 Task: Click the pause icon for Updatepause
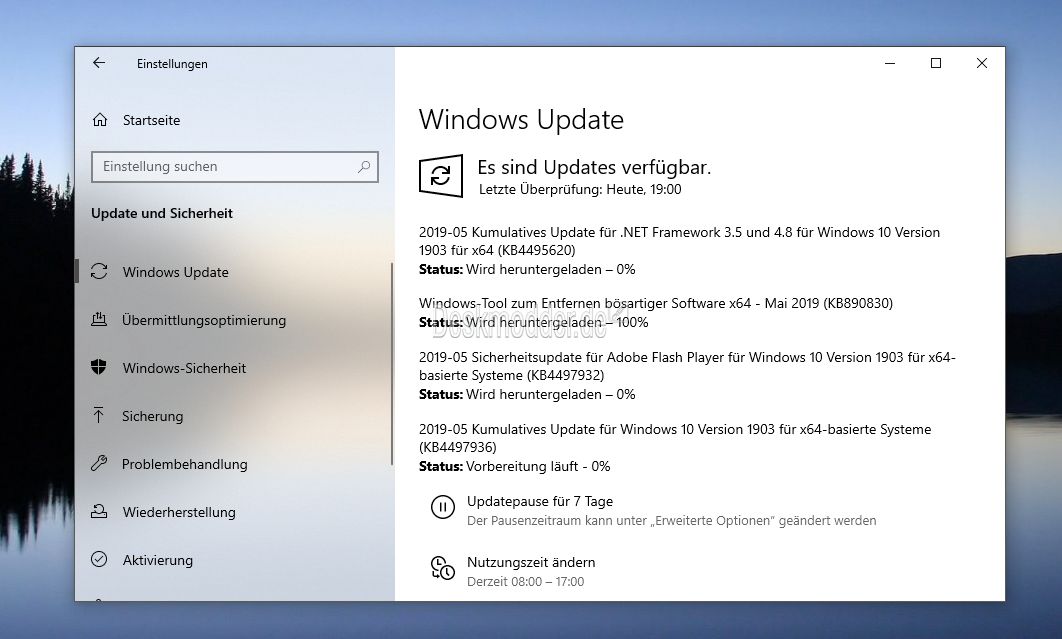[x=443, y=507]
